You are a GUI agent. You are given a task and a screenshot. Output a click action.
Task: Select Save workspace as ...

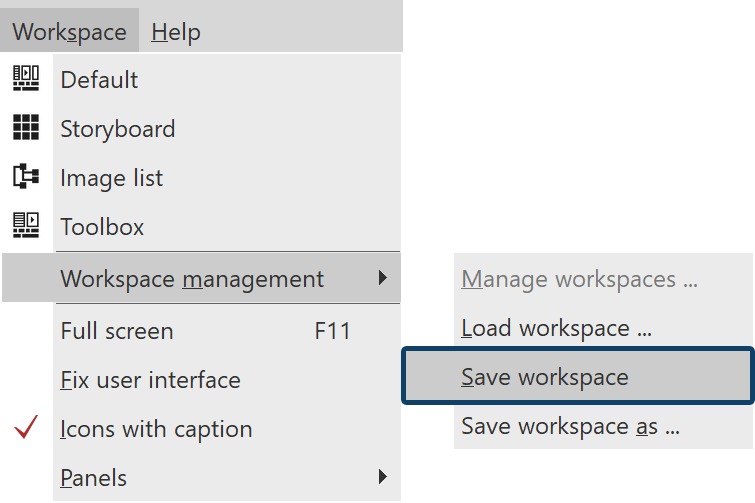[x=570, y=427]
